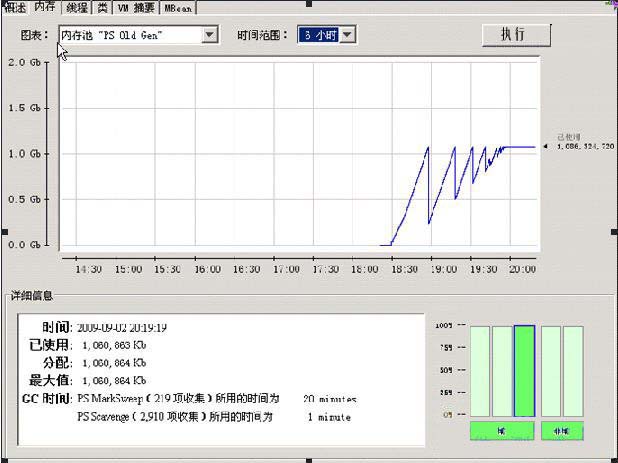618x463 pixels.
Task: Select the second heap pool usage bar
Action: 502,371
